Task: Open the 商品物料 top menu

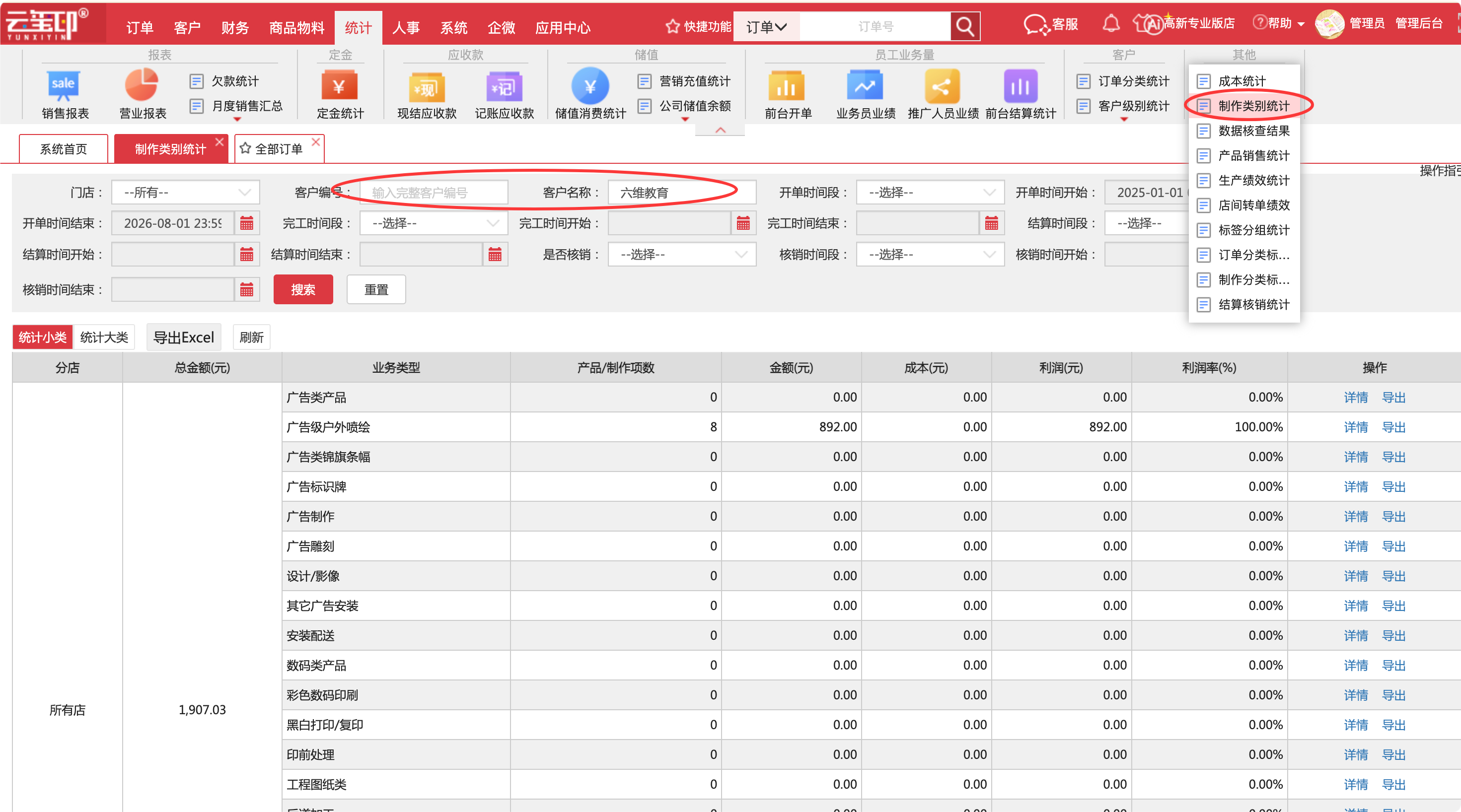Action: point(296,27)
